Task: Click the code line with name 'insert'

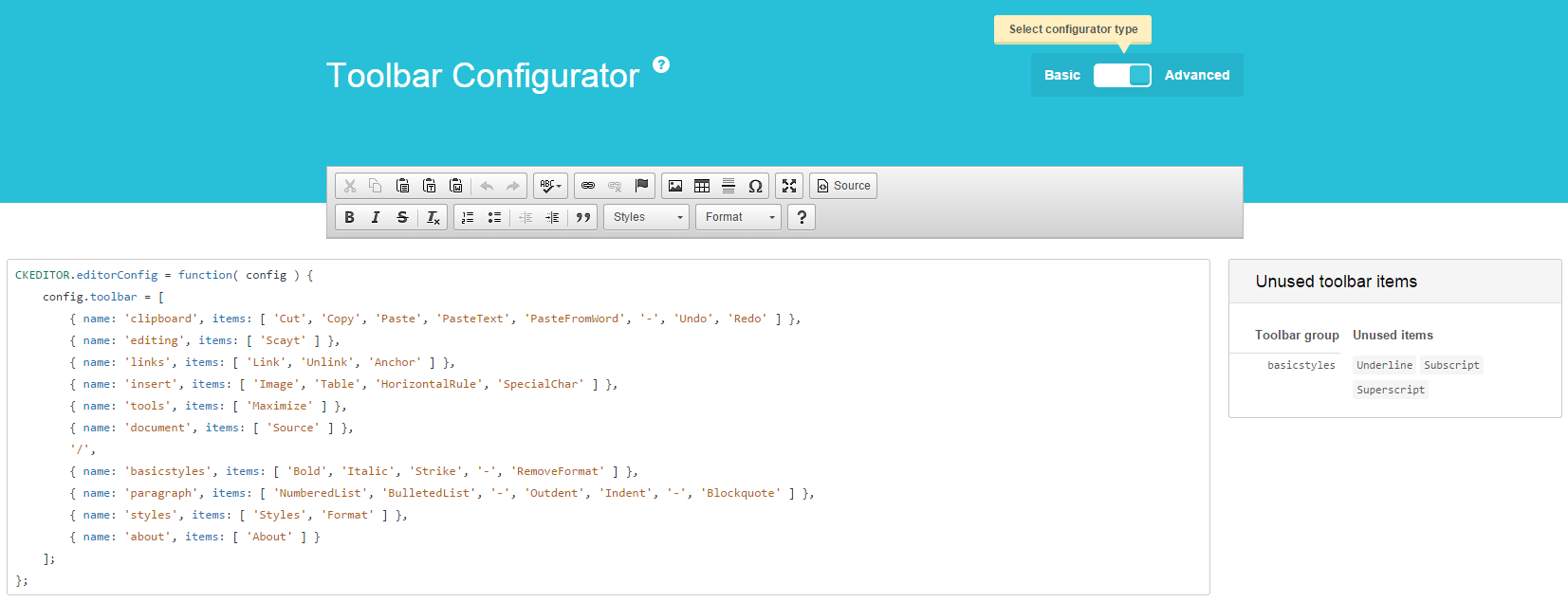Action: (x=343, y=384)
